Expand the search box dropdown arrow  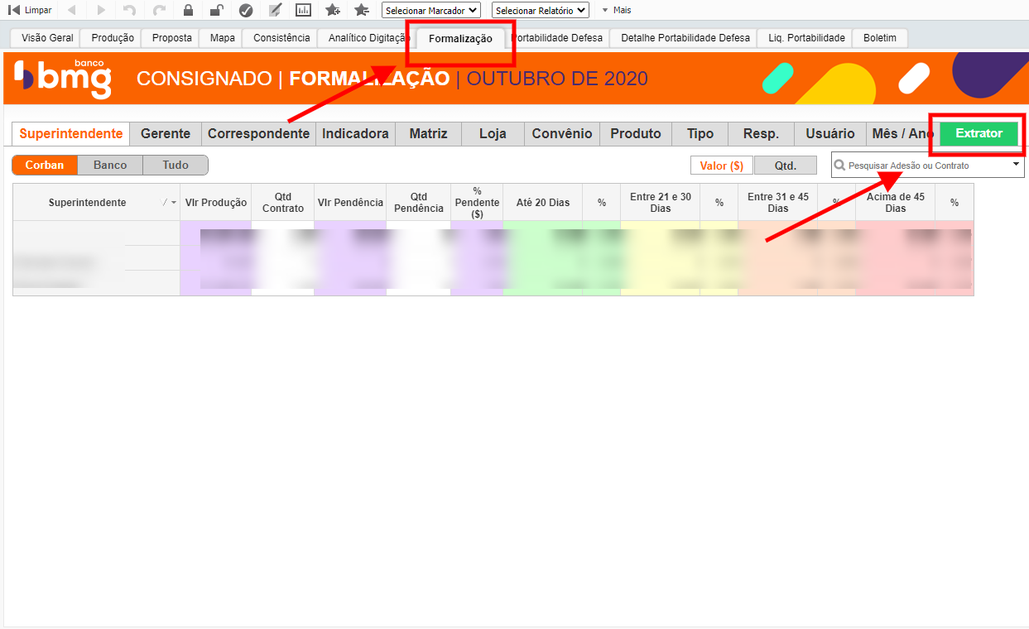(1016, 163)
